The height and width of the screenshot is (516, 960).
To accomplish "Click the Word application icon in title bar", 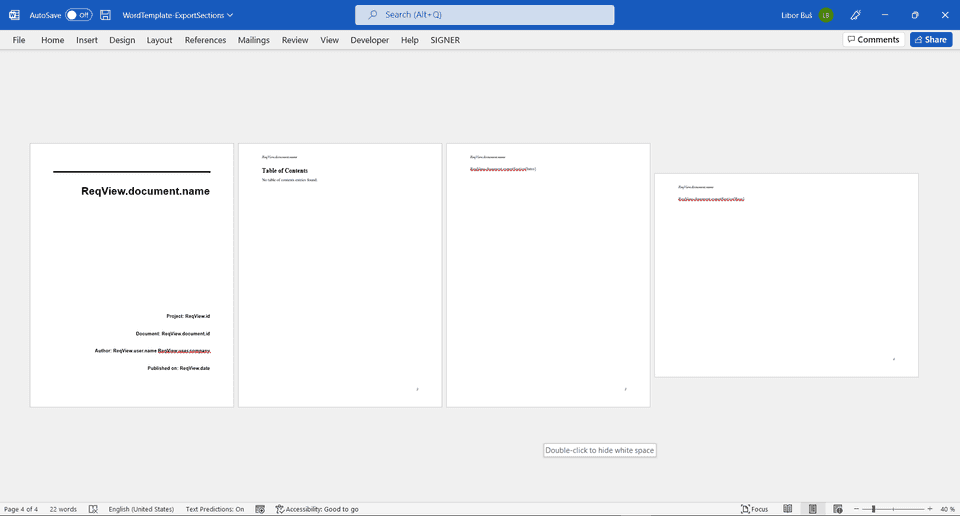I will coord(14,15).
